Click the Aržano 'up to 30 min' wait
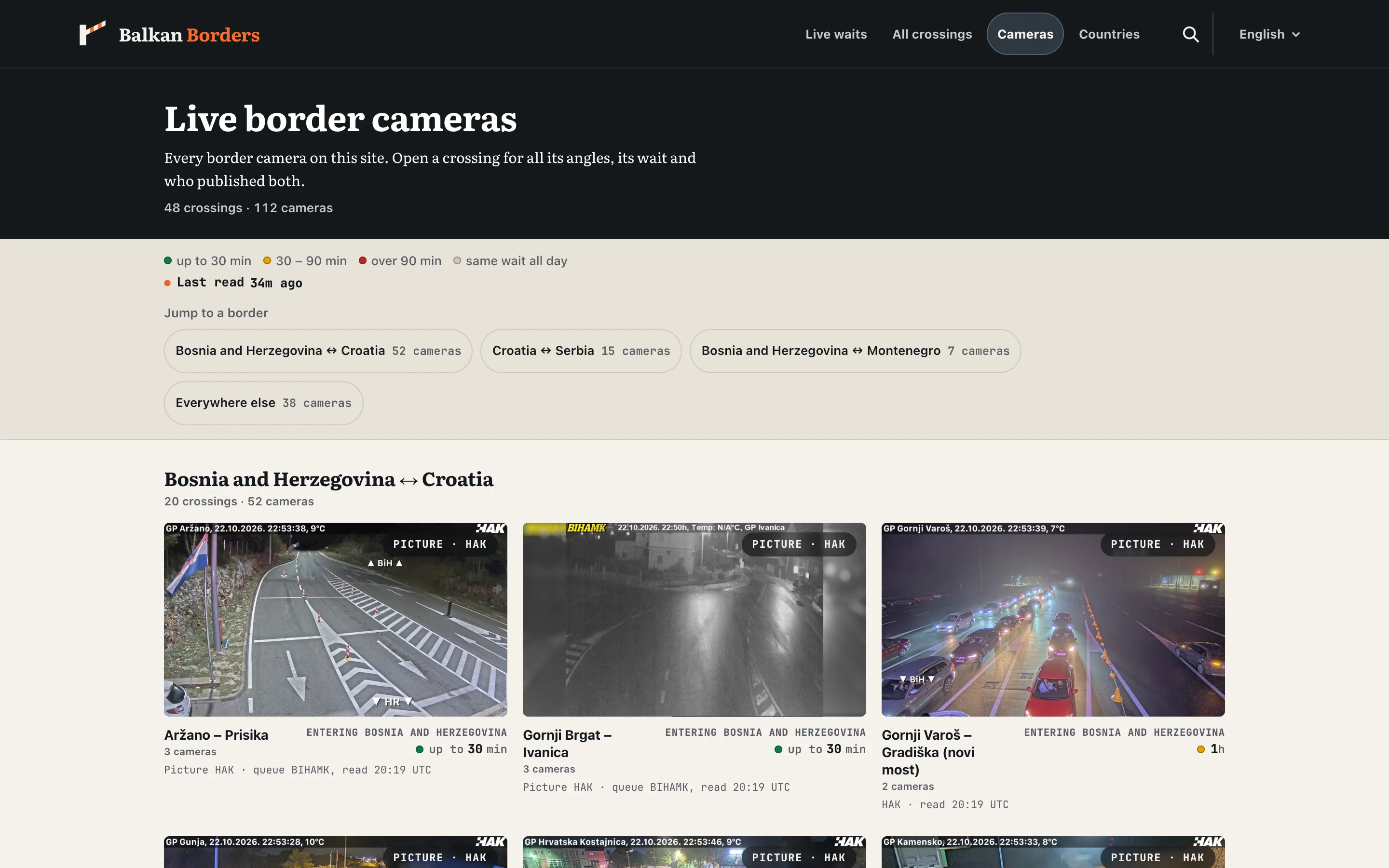The height and width of the screenshot is (868, 1389). tap(461, 749)
